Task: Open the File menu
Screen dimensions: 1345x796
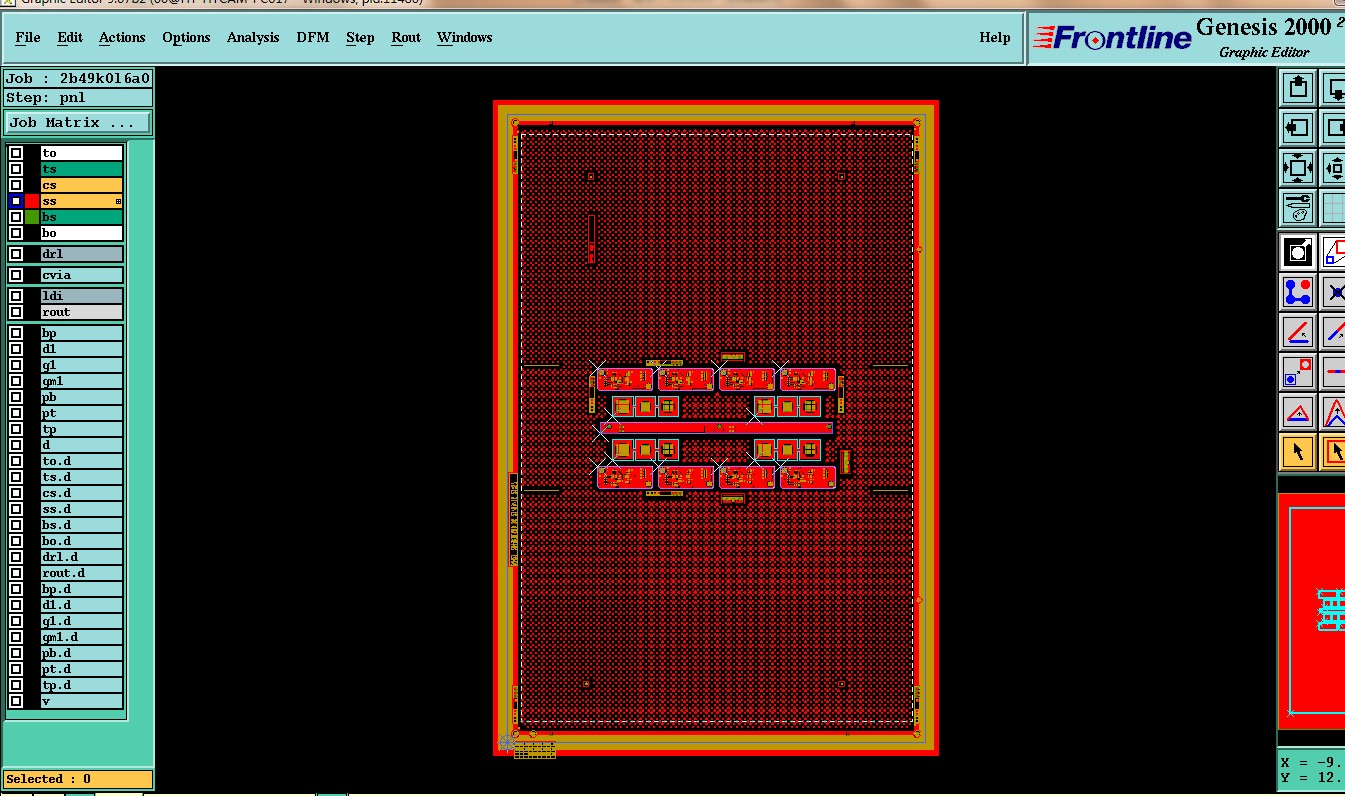Action: coord(28,37)
